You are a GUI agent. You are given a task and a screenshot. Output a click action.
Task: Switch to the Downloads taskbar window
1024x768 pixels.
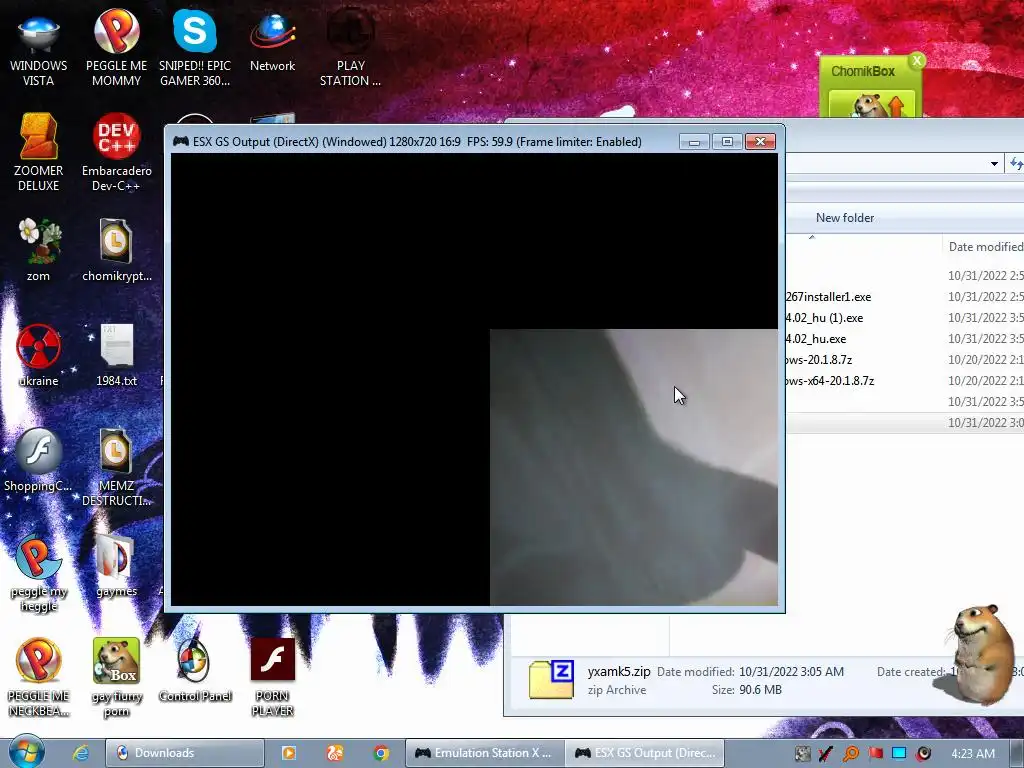pos(185,753)
